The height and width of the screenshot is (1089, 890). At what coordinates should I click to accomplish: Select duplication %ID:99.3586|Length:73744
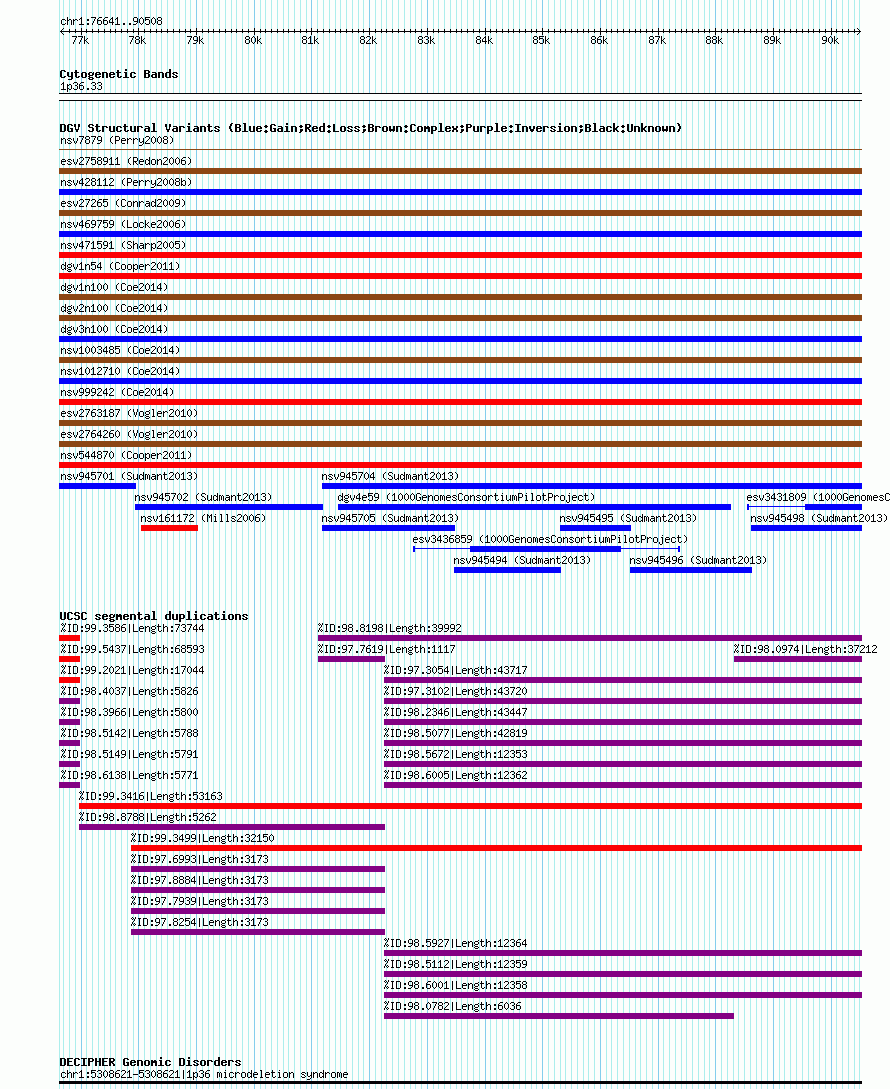(132, 629)
